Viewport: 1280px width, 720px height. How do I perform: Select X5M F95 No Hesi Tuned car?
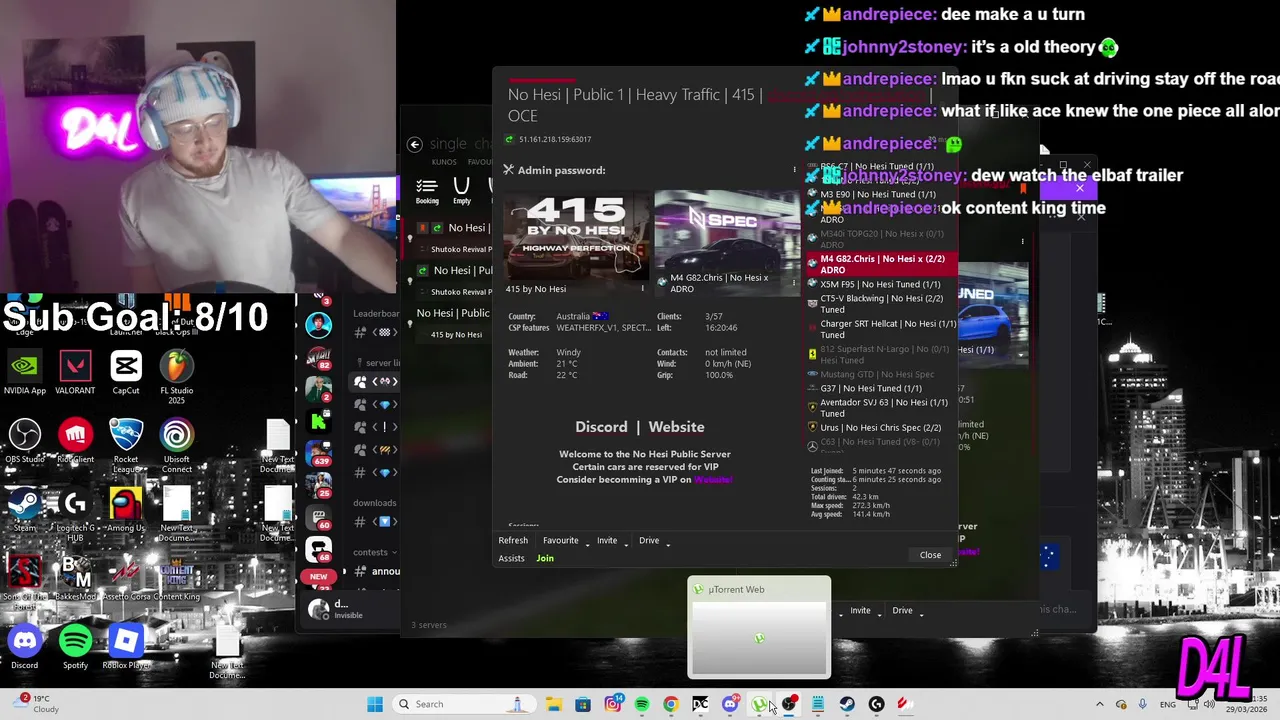[882, 284]
